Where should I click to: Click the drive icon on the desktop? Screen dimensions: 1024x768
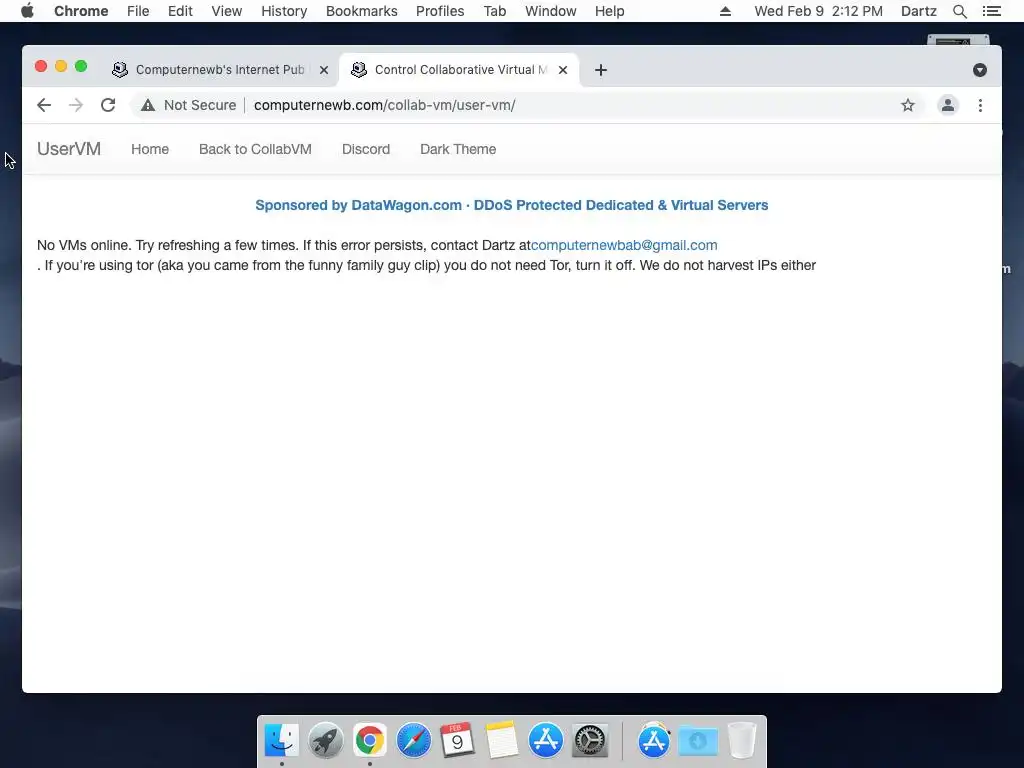click(x=958, y=40)
